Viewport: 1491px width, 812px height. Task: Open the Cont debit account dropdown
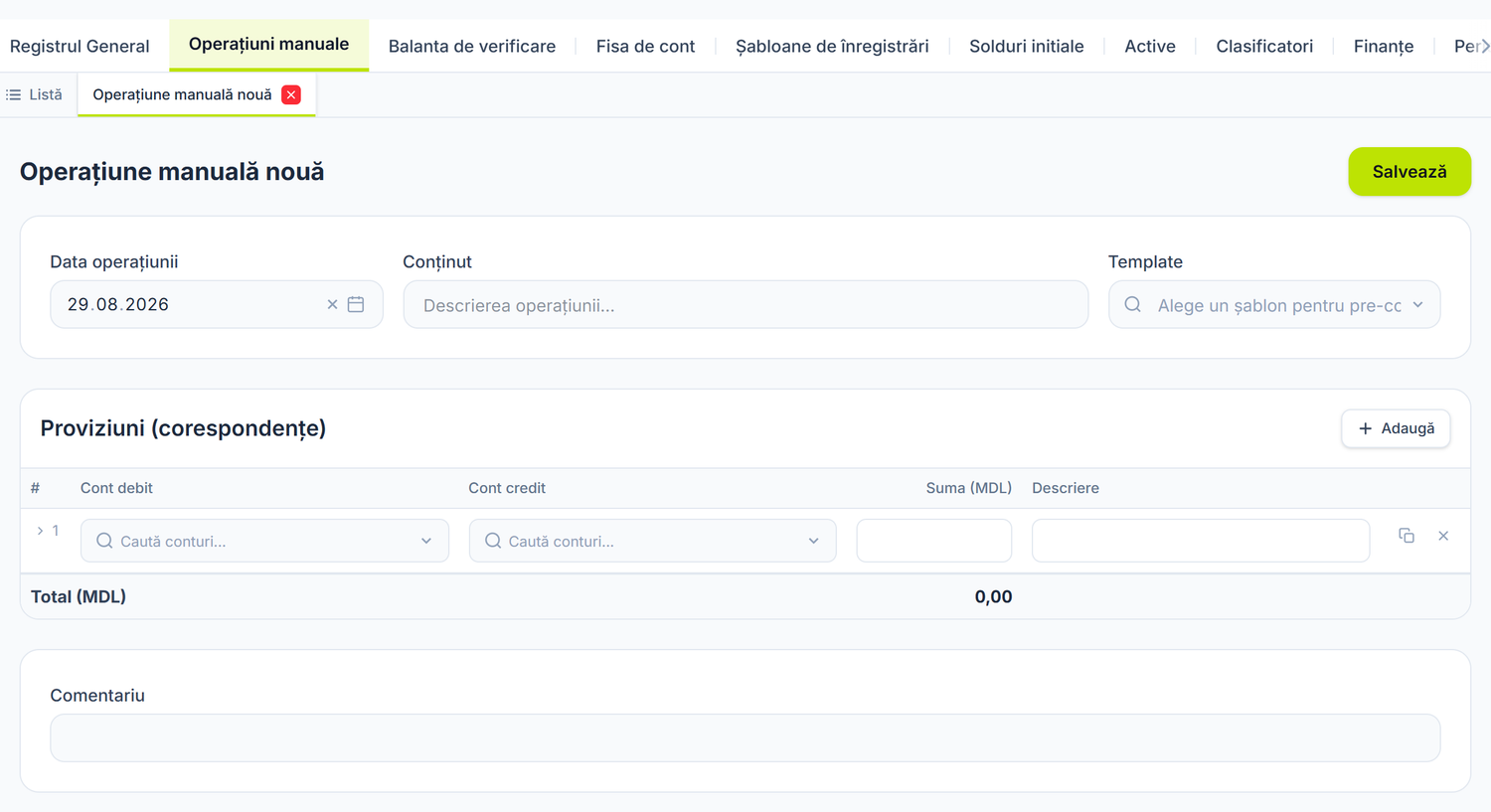(x=264, y=541)
